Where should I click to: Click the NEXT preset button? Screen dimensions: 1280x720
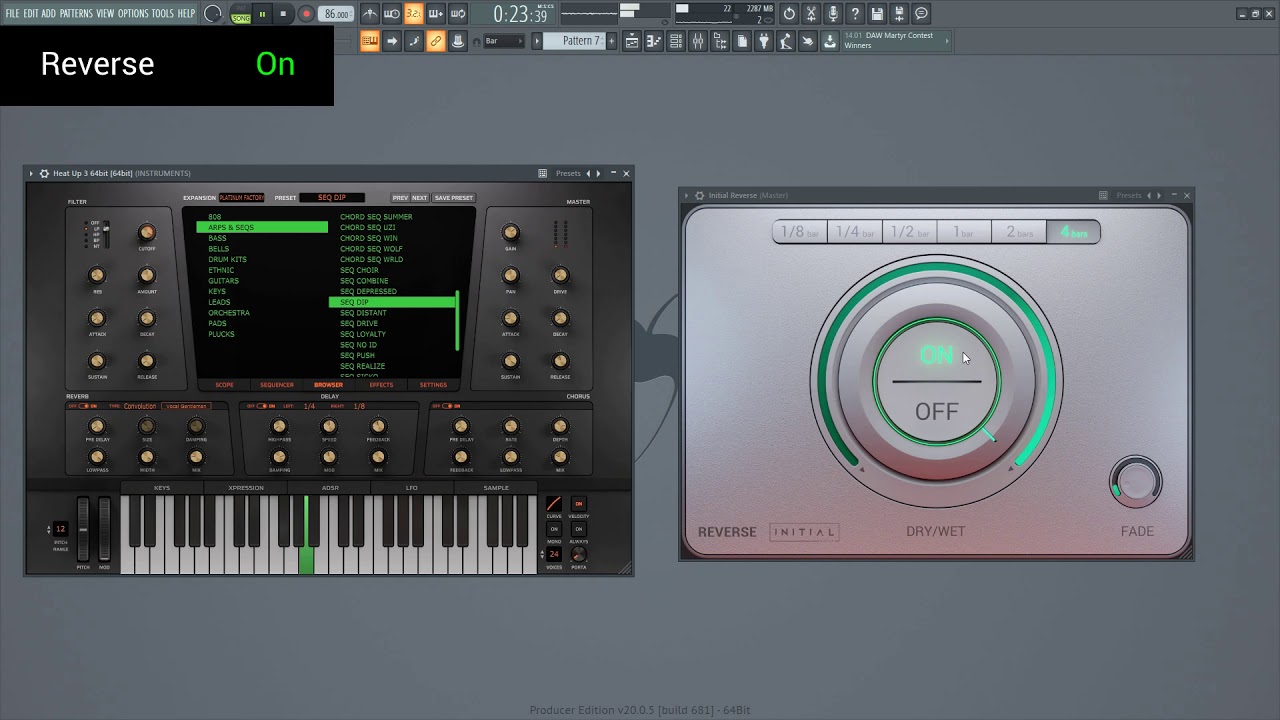click(420, 197)
